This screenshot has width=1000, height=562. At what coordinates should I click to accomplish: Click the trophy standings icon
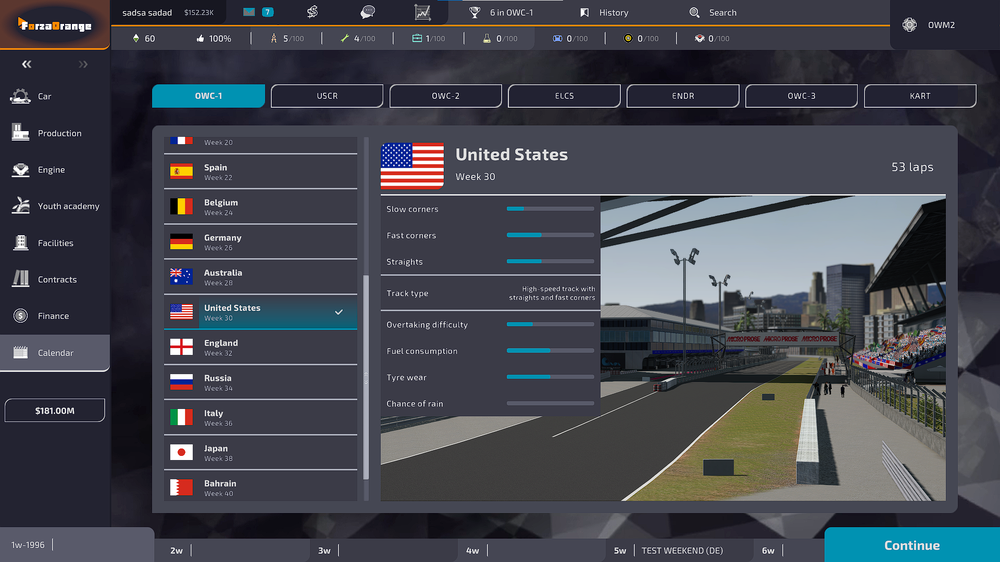[474, 12]
